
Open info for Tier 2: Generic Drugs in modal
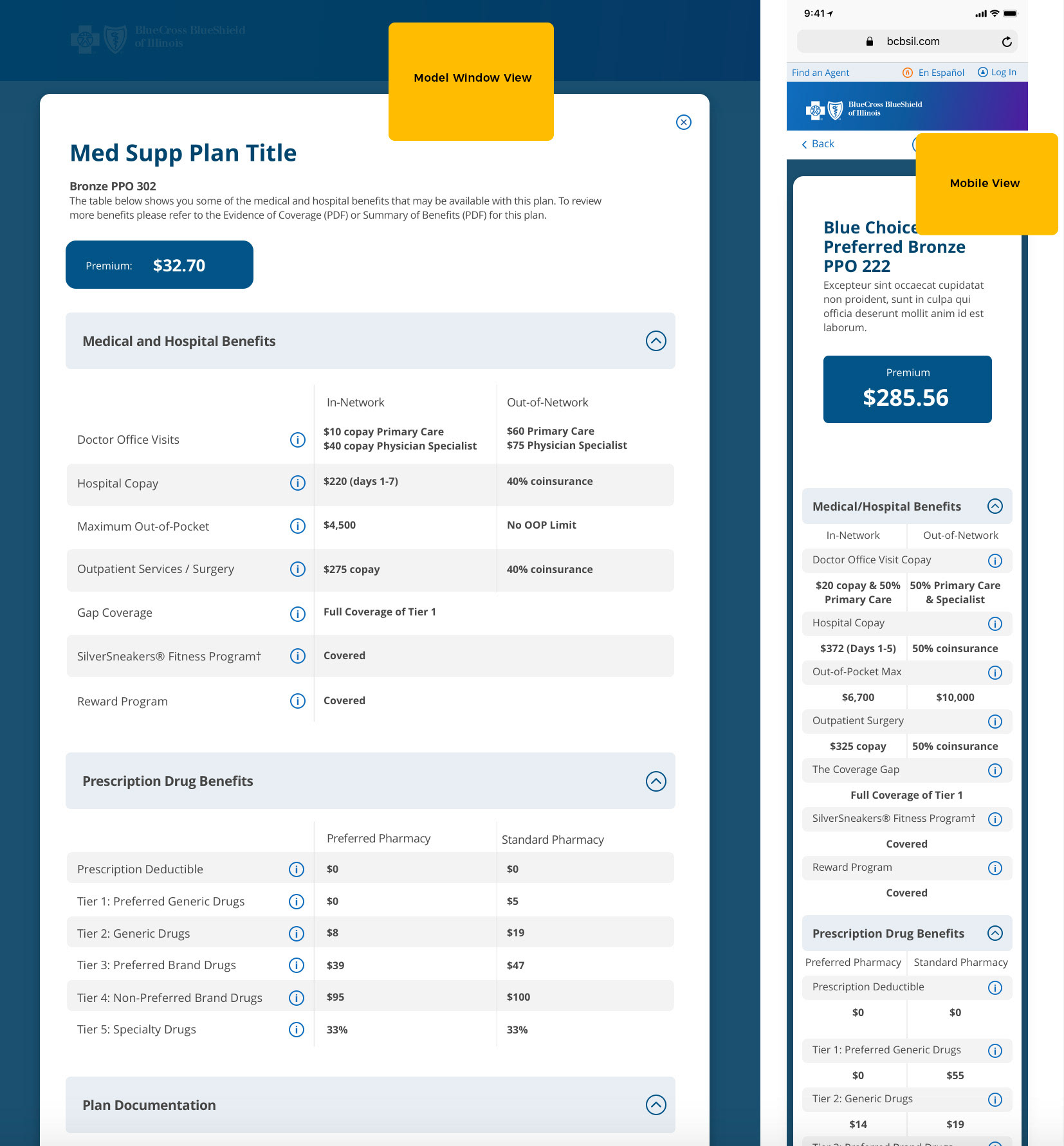pos(296,934)
